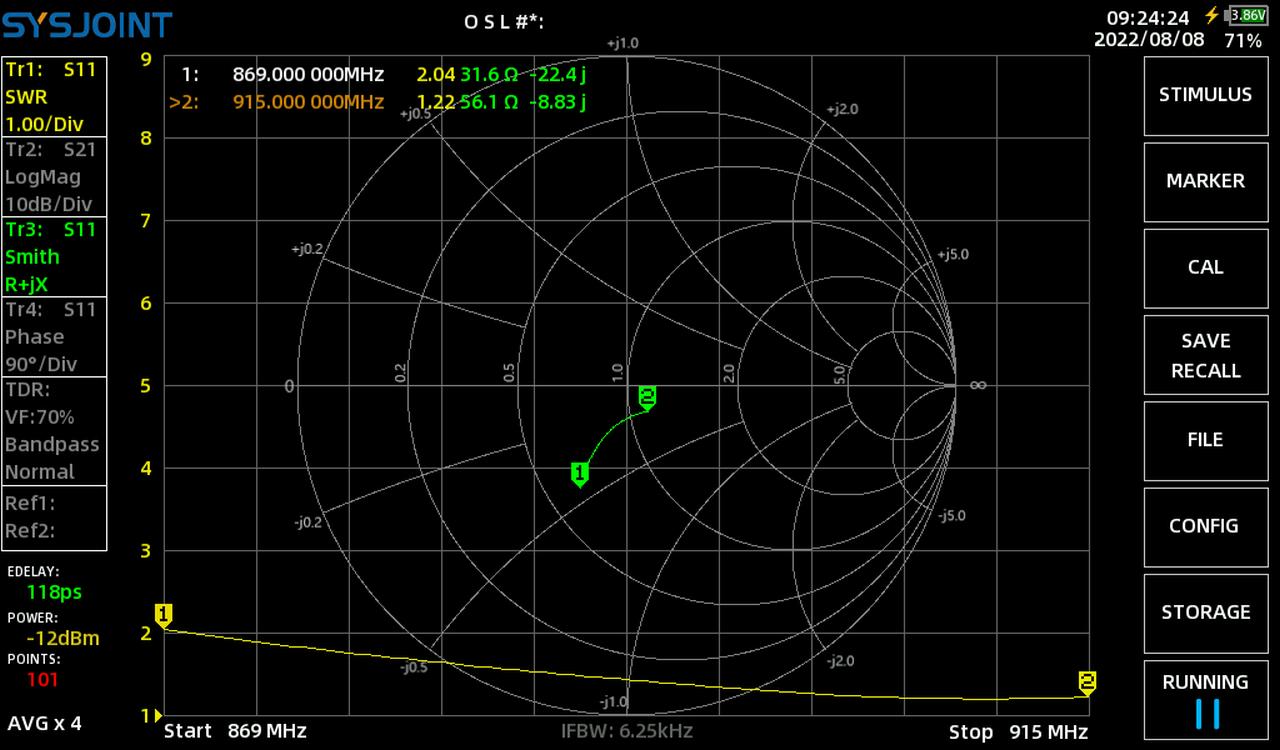Select the yellow marker 2 on the SWR trace

pos(1087,683)
